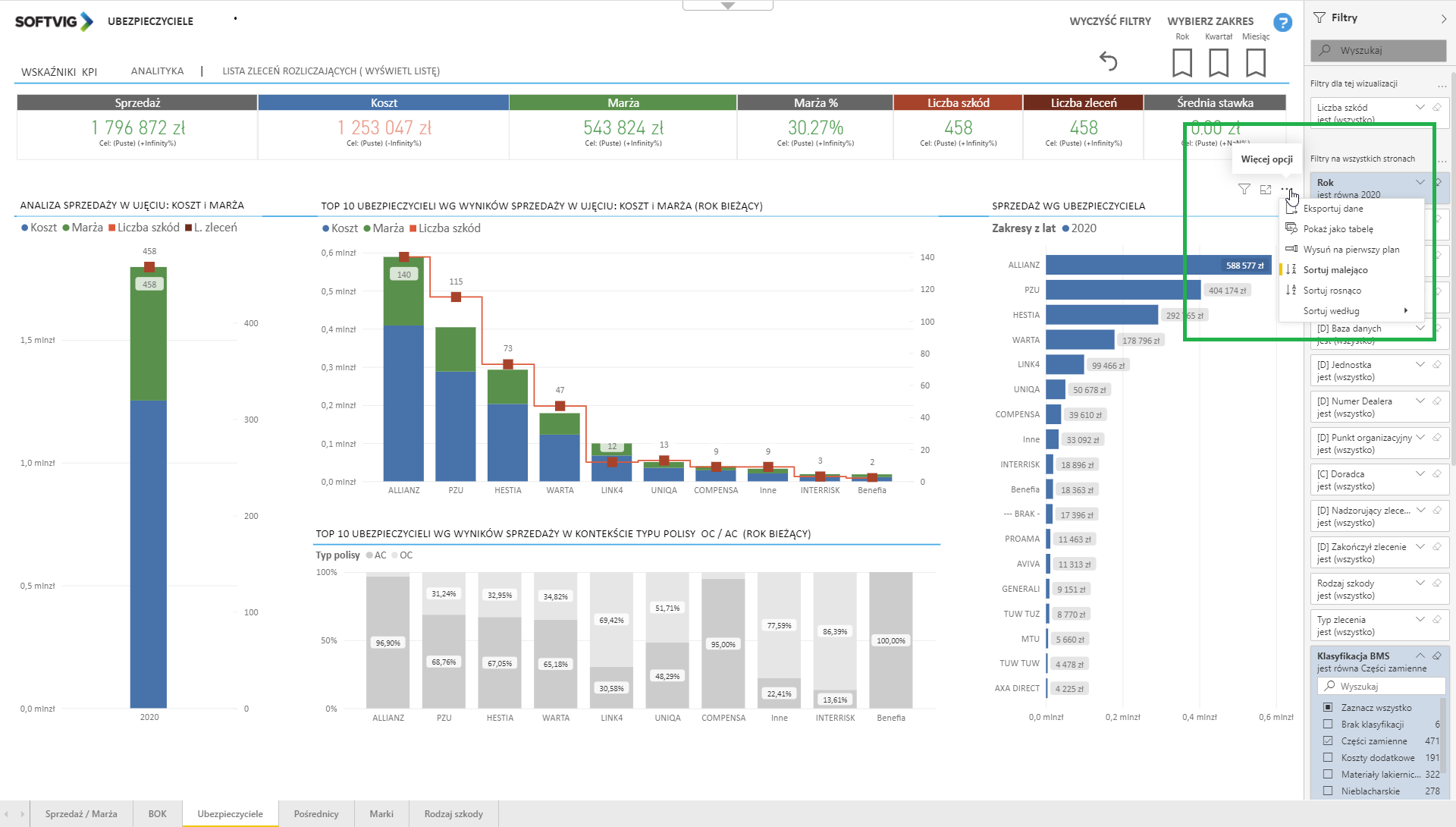Open the blue help question mark

click(x=1282, y=23)
